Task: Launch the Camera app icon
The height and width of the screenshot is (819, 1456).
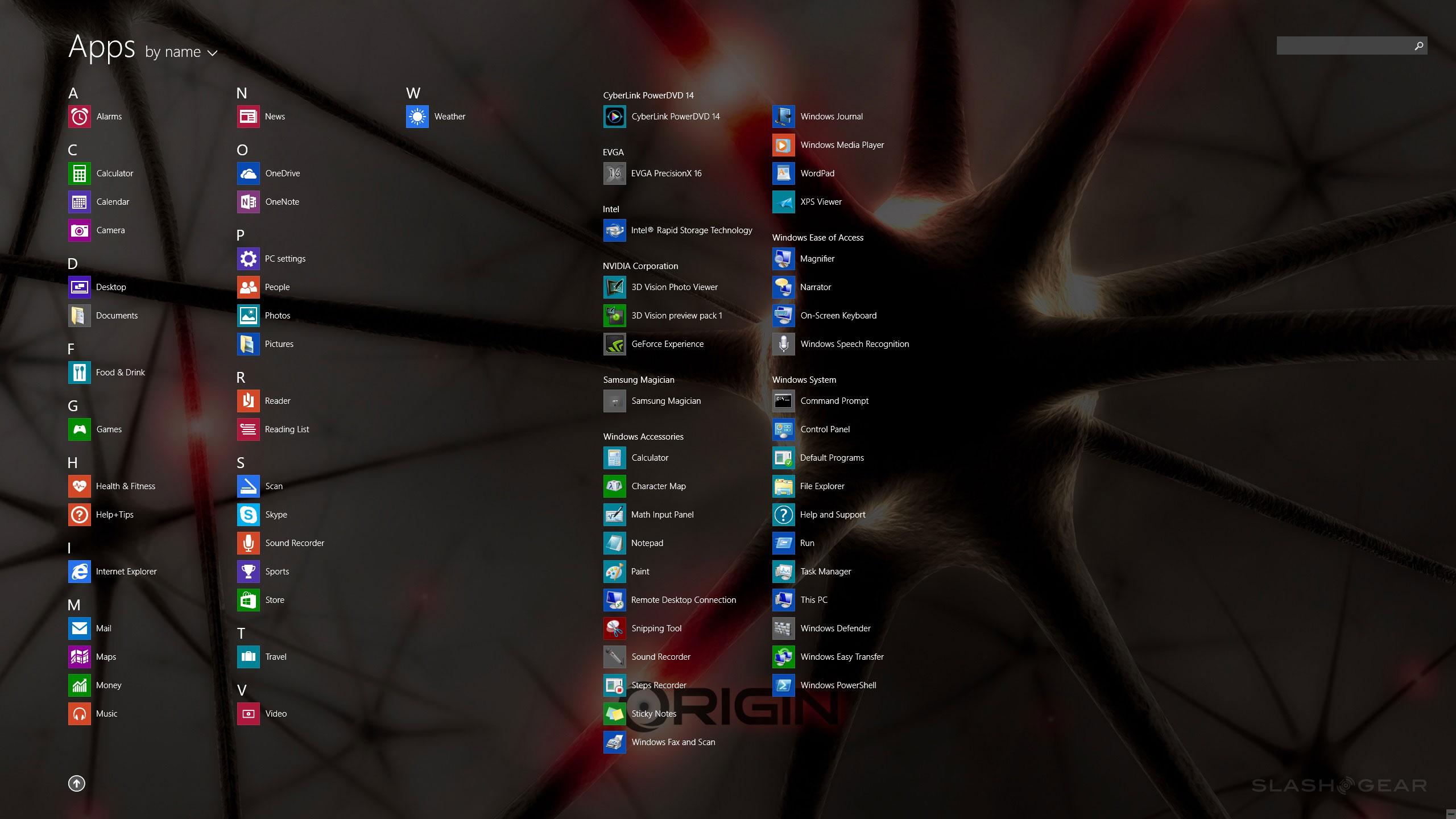Action: pyautogui.click(x=80, y=230)
